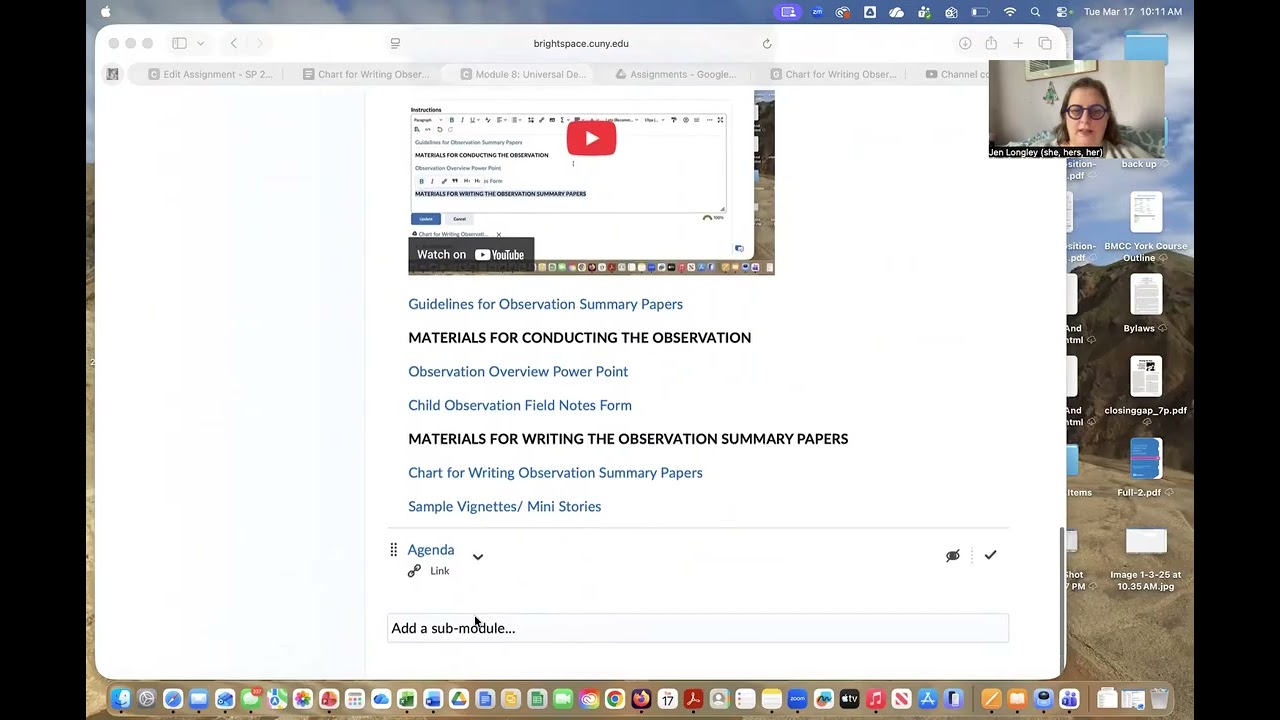Open Zoom from the Dock

tap(797, 699)
